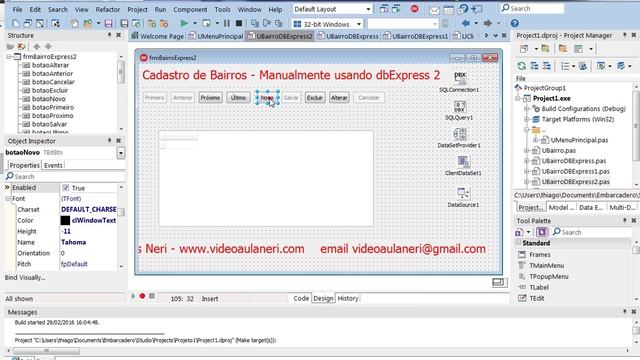Image resolution: width=640 pixels, height=360 pixels.
Task: Open the Refactor menu
Action: [x=108, y=9]
